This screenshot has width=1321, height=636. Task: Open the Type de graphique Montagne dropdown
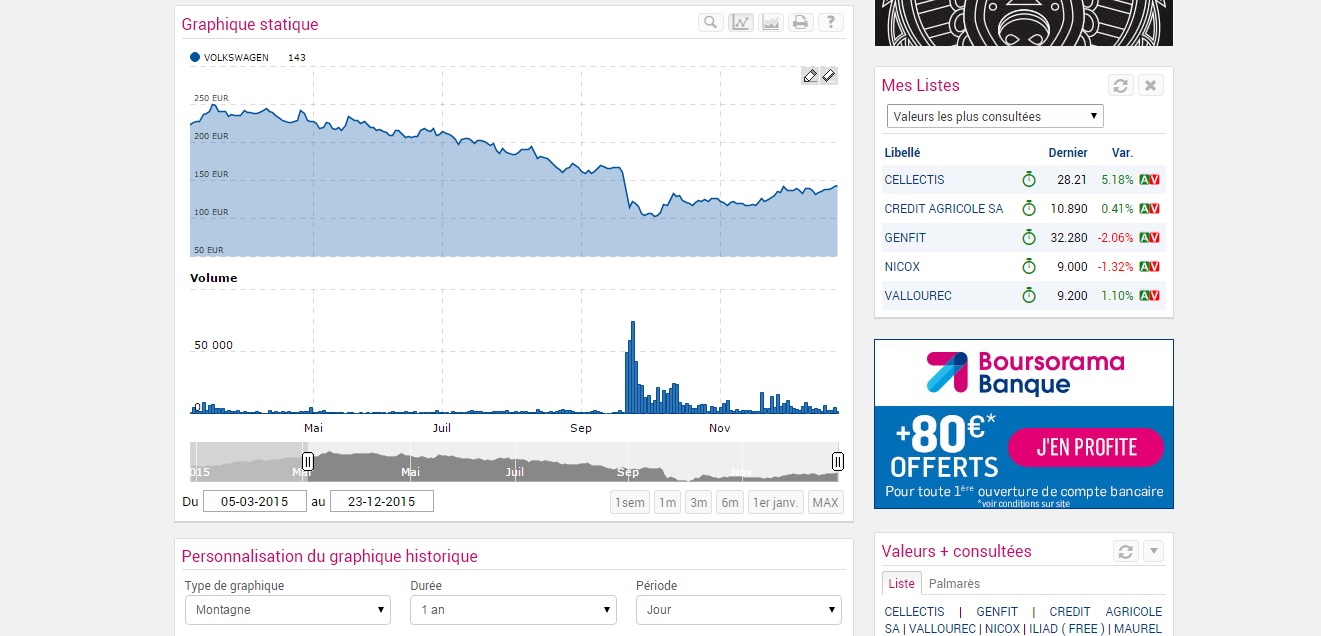point(289,610)
